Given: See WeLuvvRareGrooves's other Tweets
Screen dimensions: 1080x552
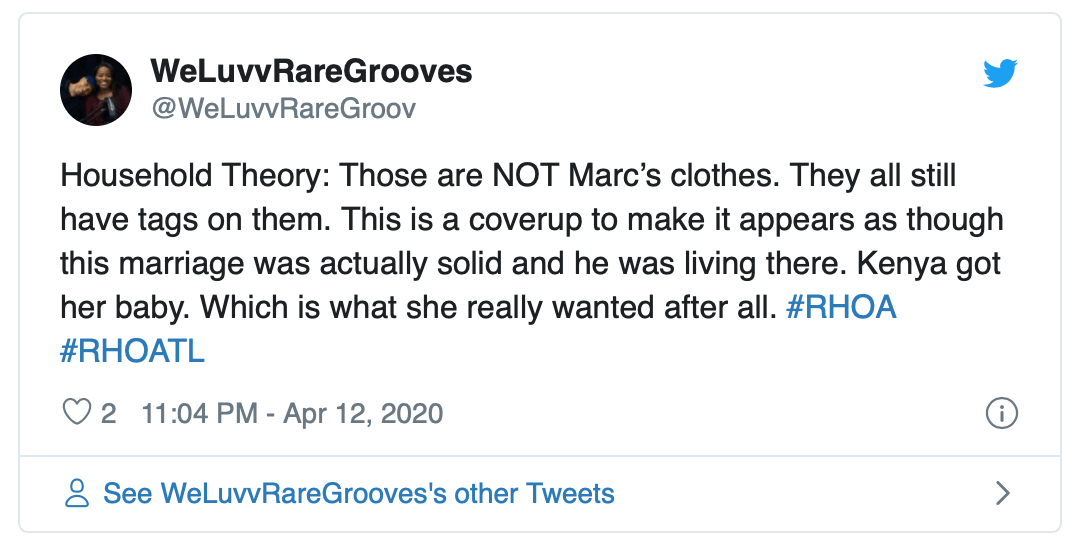Looking at the screenshot, I should pyautogui.click(x=359, y=493).
